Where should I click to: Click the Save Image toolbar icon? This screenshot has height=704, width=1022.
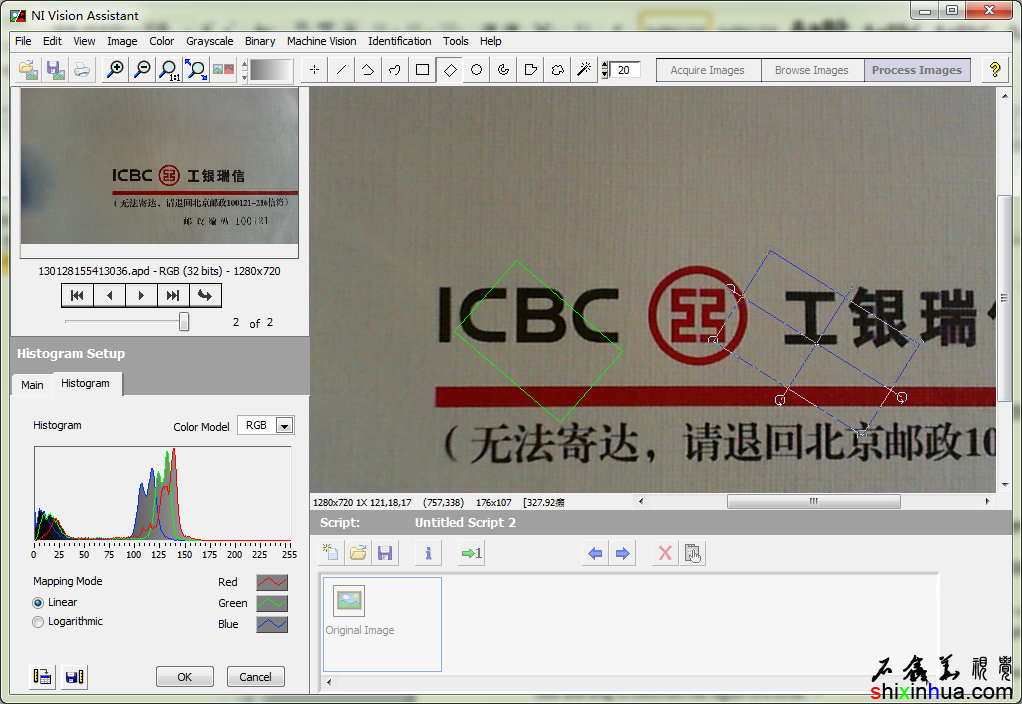tap(55, 70)
